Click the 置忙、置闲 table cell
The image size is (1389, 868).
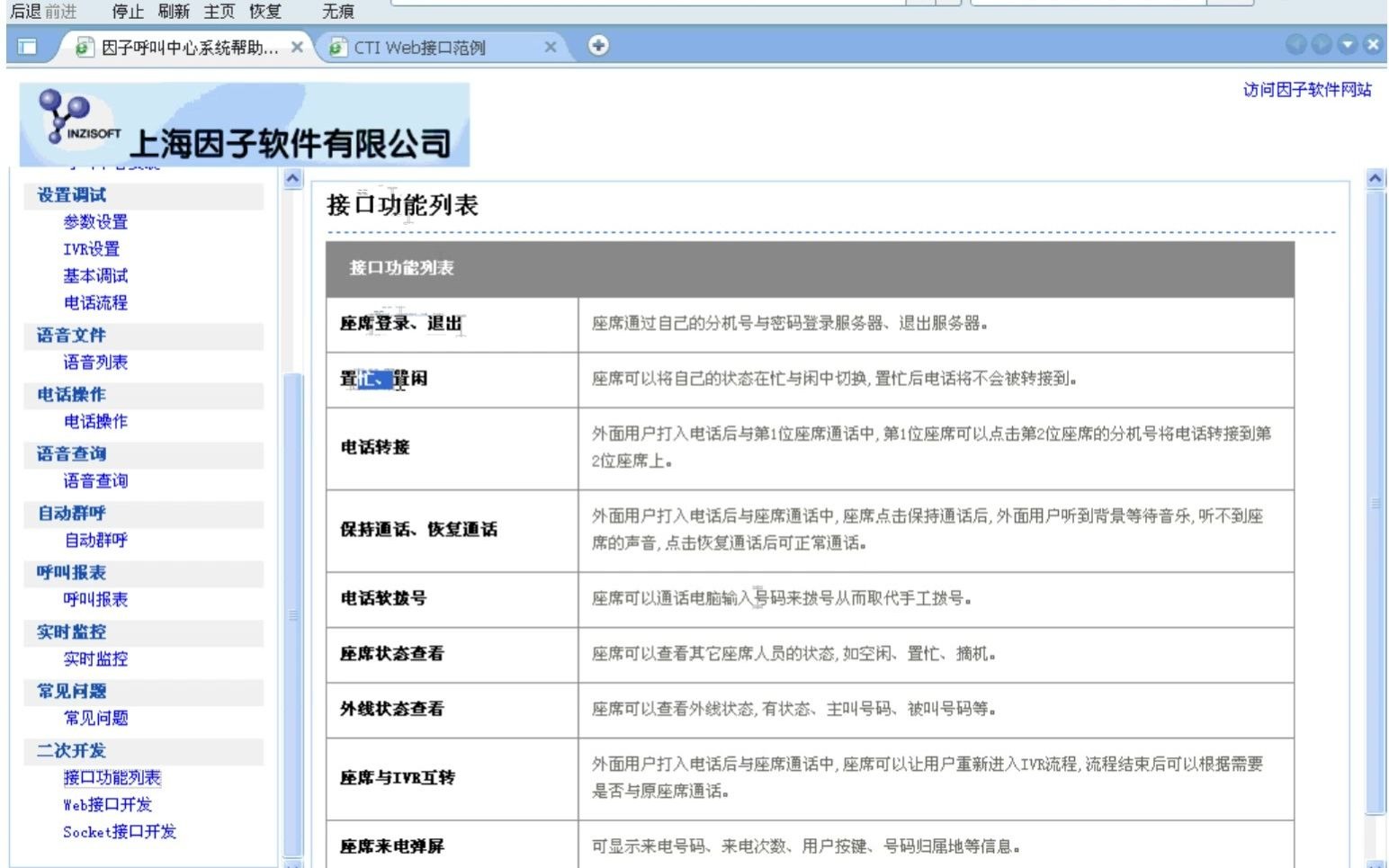coord(452,380)
